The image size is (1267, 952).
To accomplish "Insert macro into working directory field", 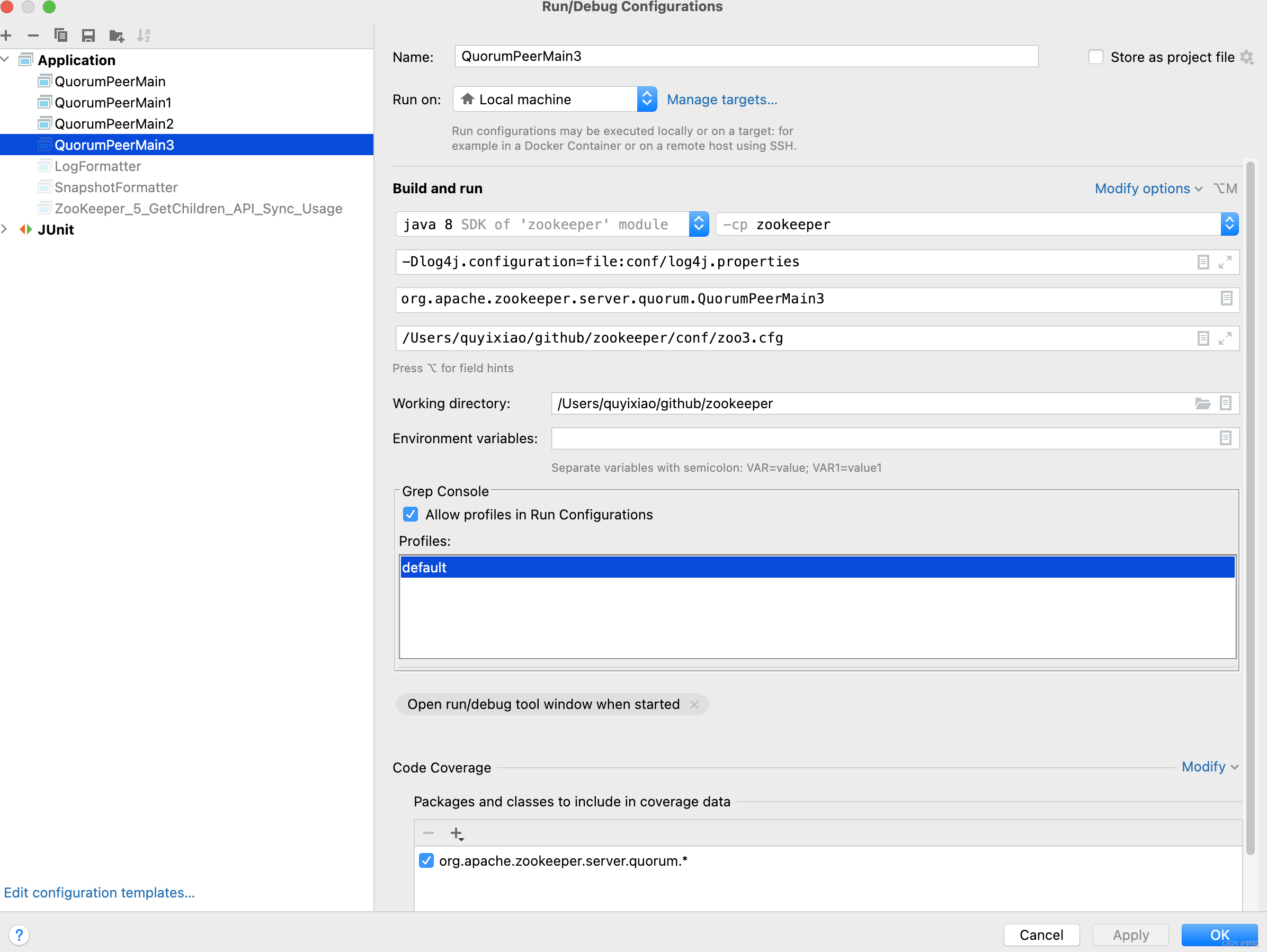I will pyautogui.click(x=1225, y=403).
